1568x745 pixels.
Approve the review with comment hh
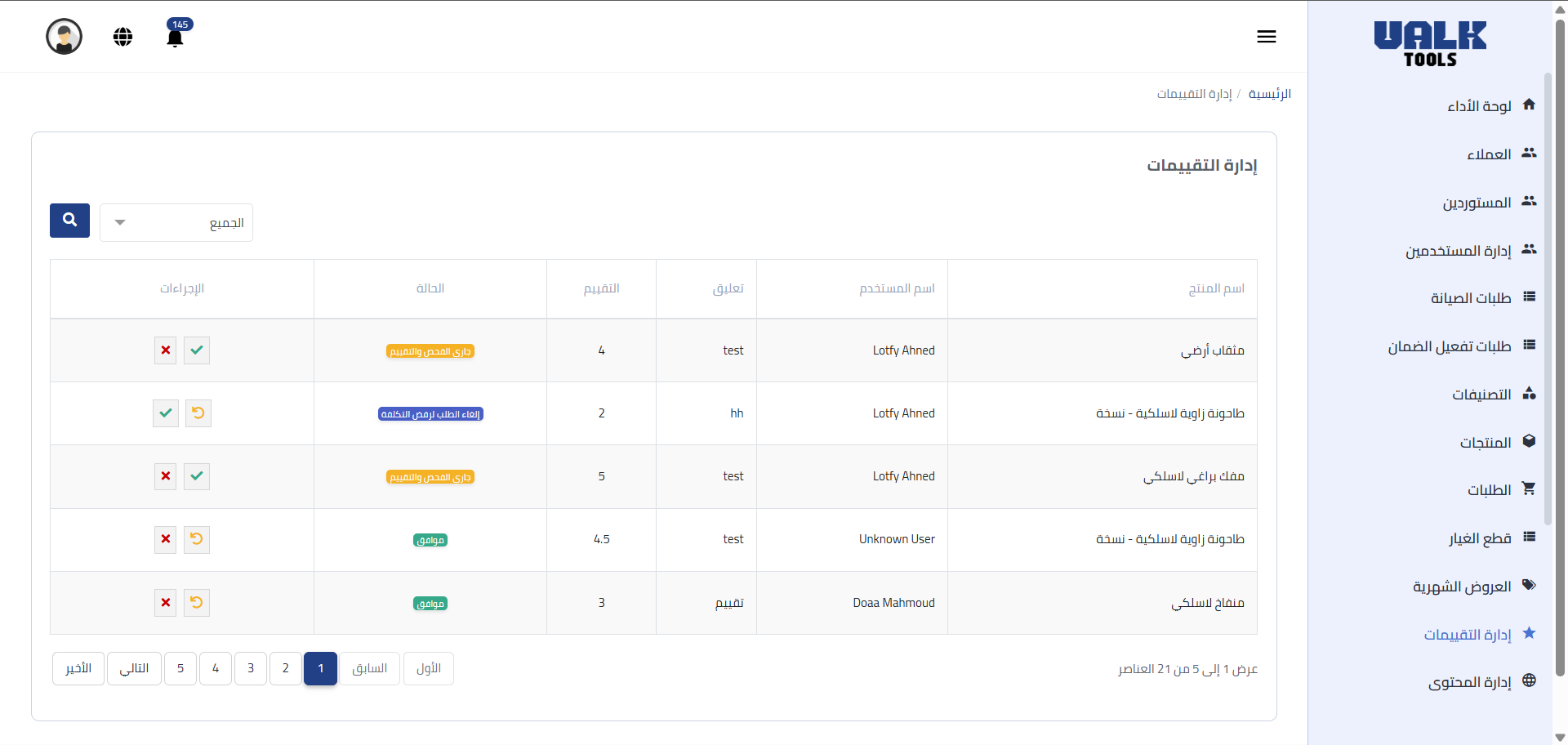tap(166, 413)
